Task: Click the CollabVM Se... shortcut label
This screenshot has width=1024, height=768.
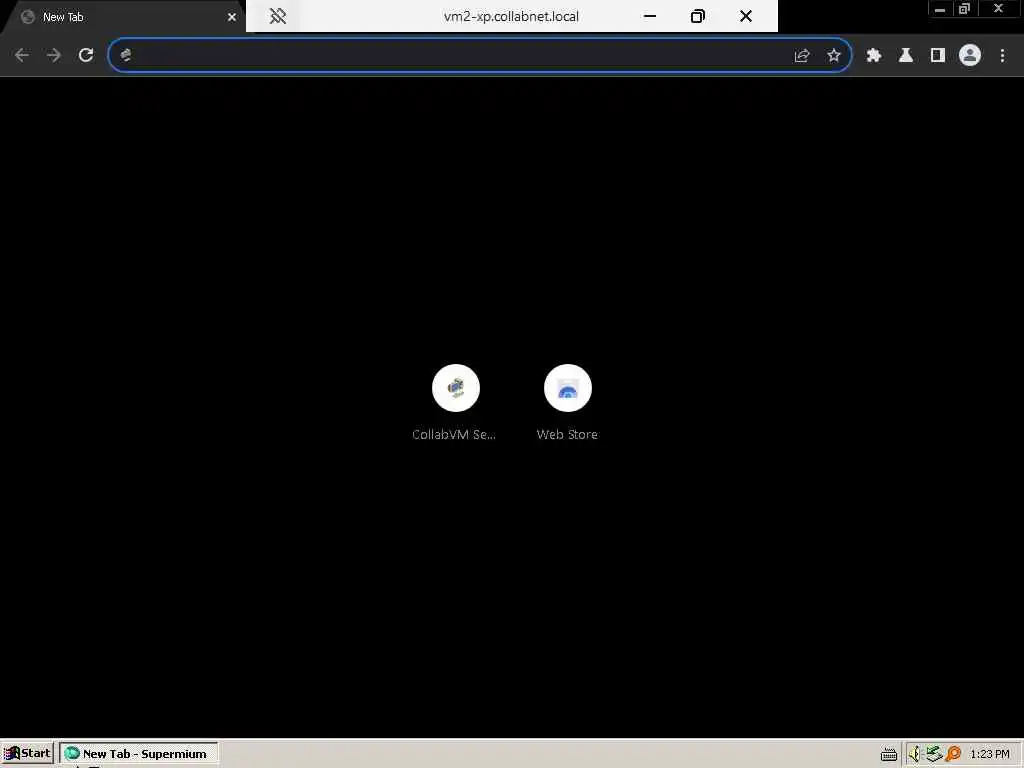Action: pos(454,435)
